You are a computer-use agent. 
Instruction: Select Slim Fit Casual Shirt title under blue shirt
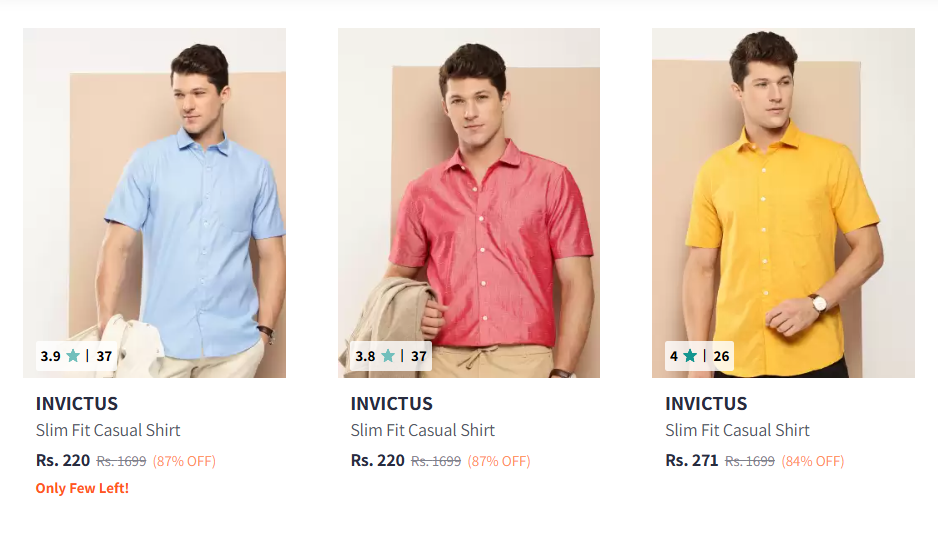click(108, 430)
